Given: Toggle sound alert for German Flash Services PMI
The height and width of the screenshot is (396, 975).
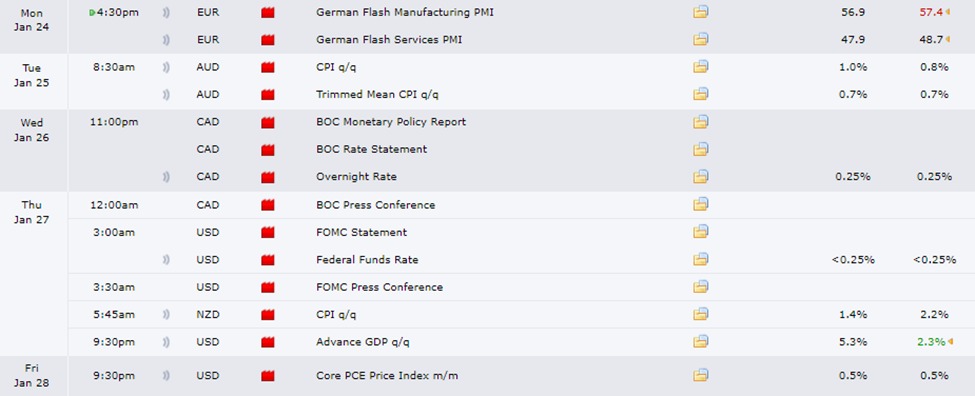Looking at the screenshot, I should (x=166, y=40).
